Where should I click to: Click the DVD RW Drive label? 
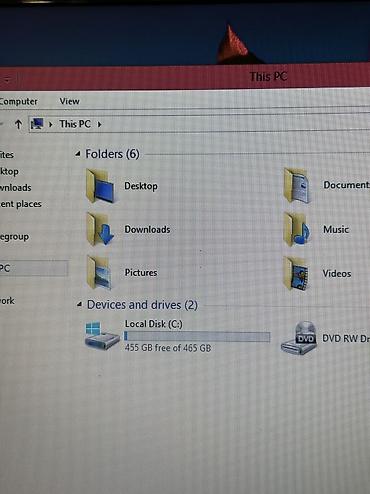346,338
